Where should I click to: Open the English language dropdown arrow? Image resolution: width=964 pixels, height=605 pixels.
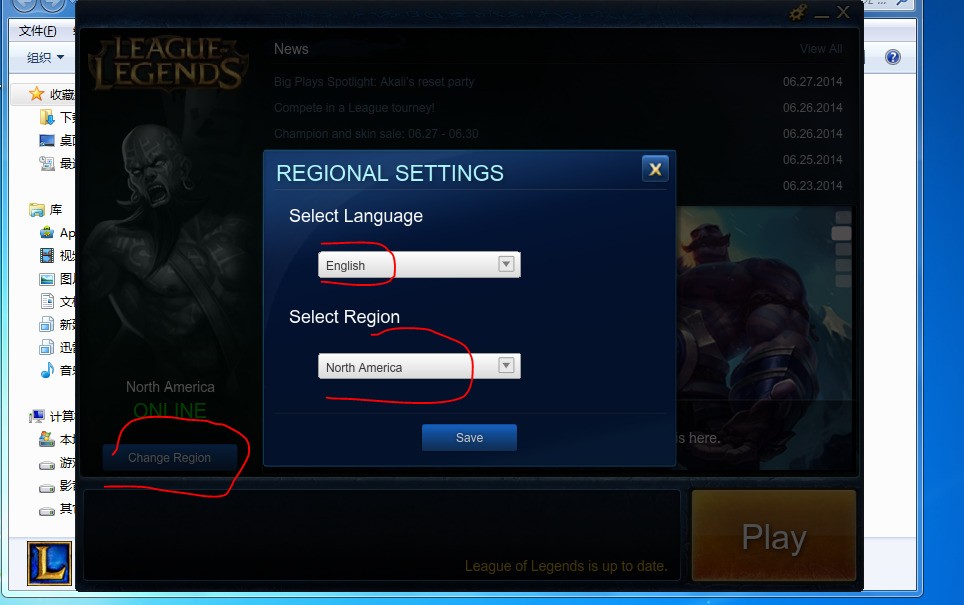(x=506, y=264)
